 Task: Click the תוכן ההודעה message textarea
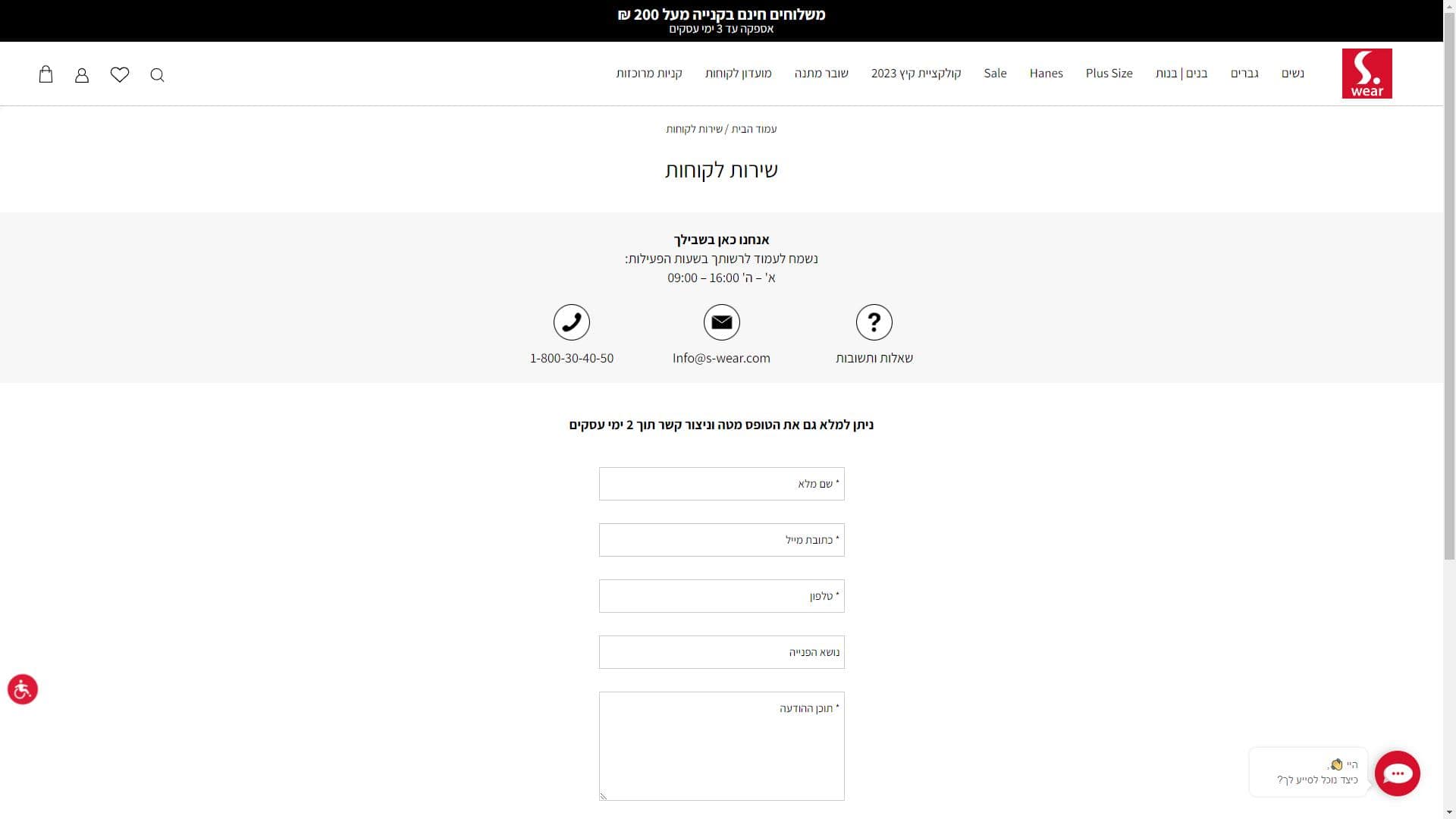tap(721, 746)
